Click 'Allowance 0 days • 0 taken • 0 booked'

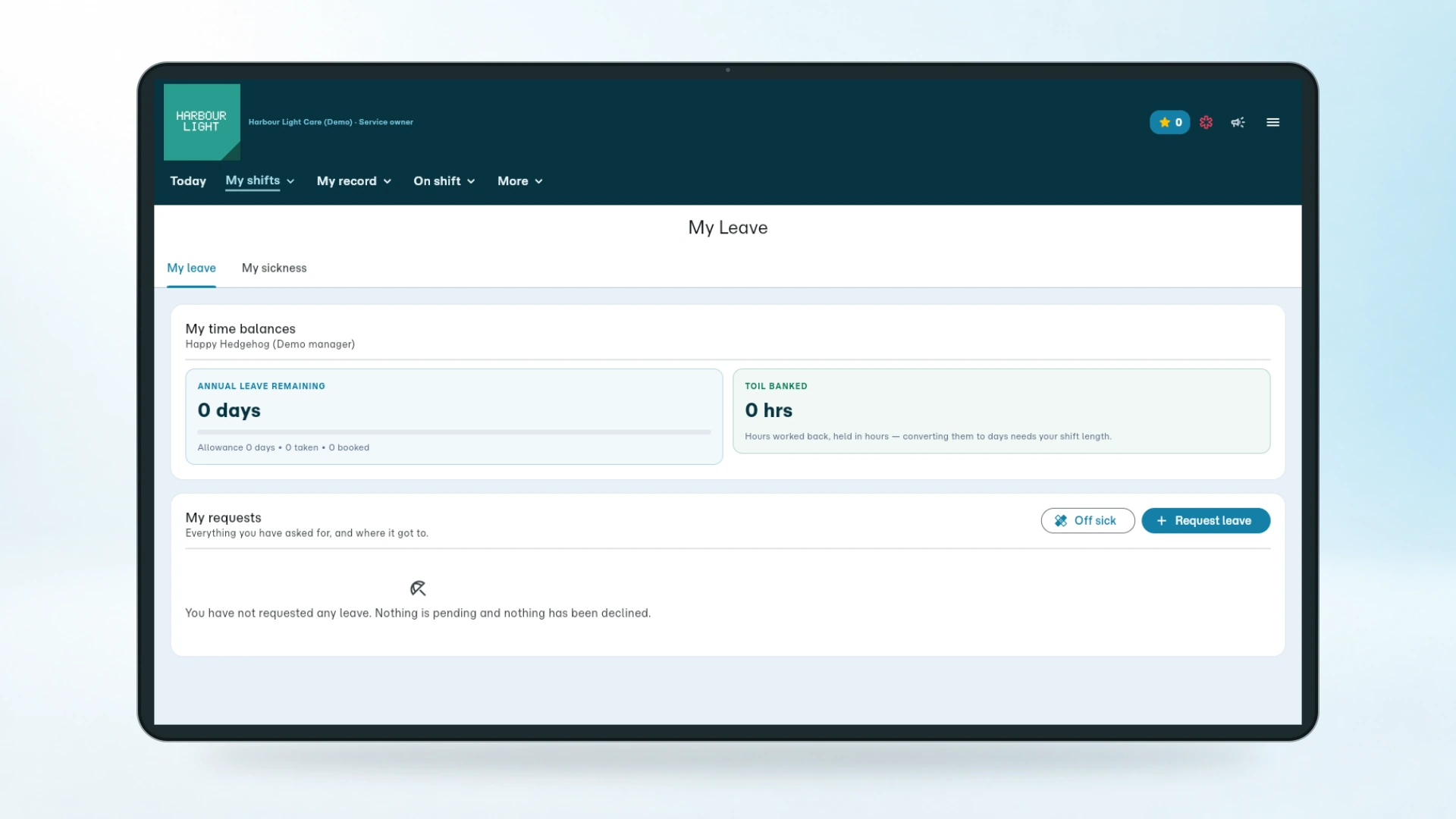[x=284, y=447]
